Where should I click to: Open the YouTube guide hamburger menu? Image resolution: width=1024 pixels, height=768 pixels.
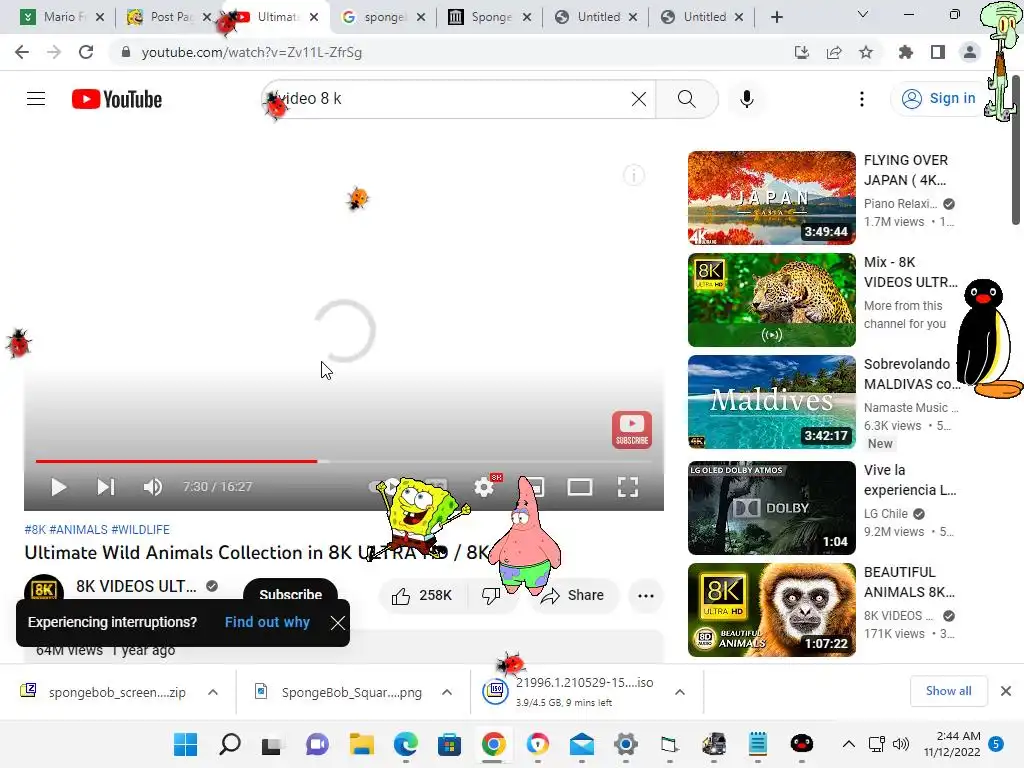[36, 99]
